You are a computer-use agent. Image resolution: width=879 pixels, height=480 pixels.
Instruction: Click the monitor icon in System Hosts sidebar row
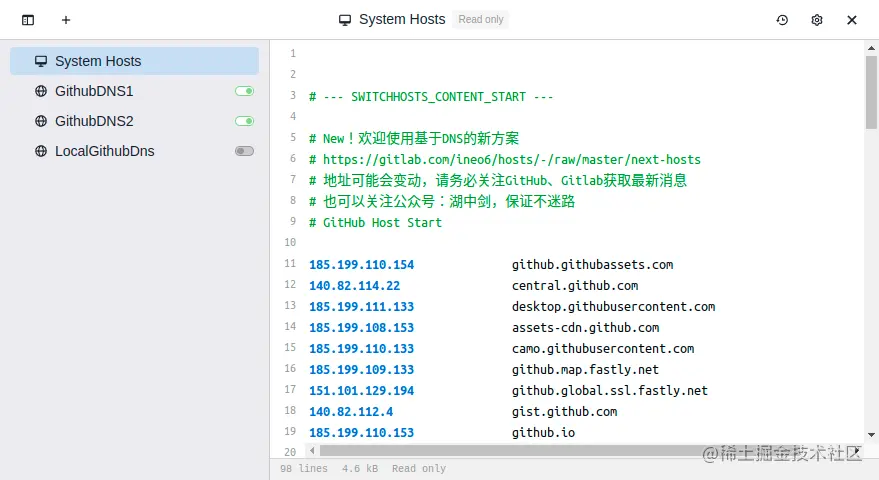[41, 61]
